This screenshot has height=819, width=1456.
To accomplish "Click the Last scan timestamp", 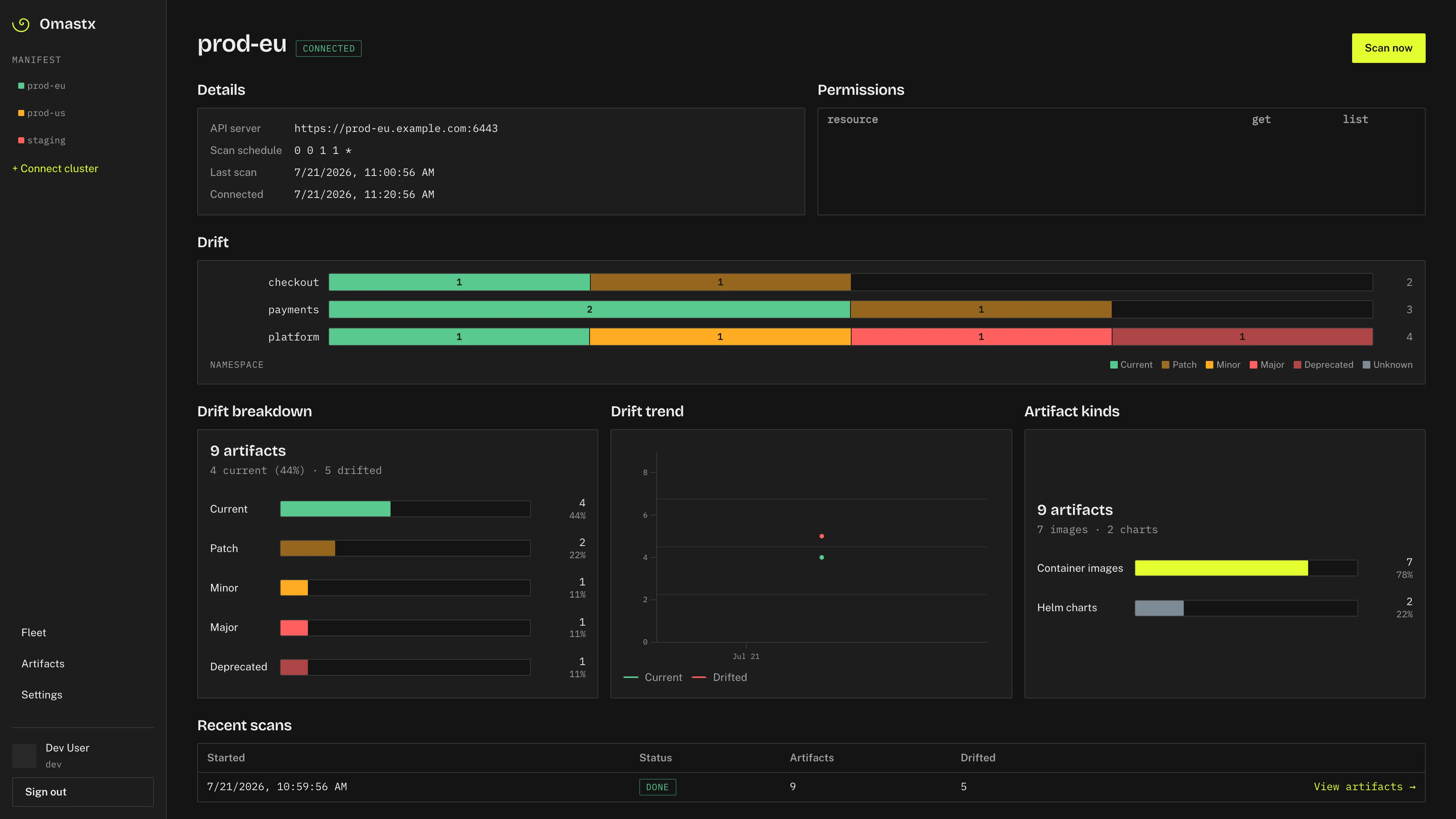I will point(364,173).
